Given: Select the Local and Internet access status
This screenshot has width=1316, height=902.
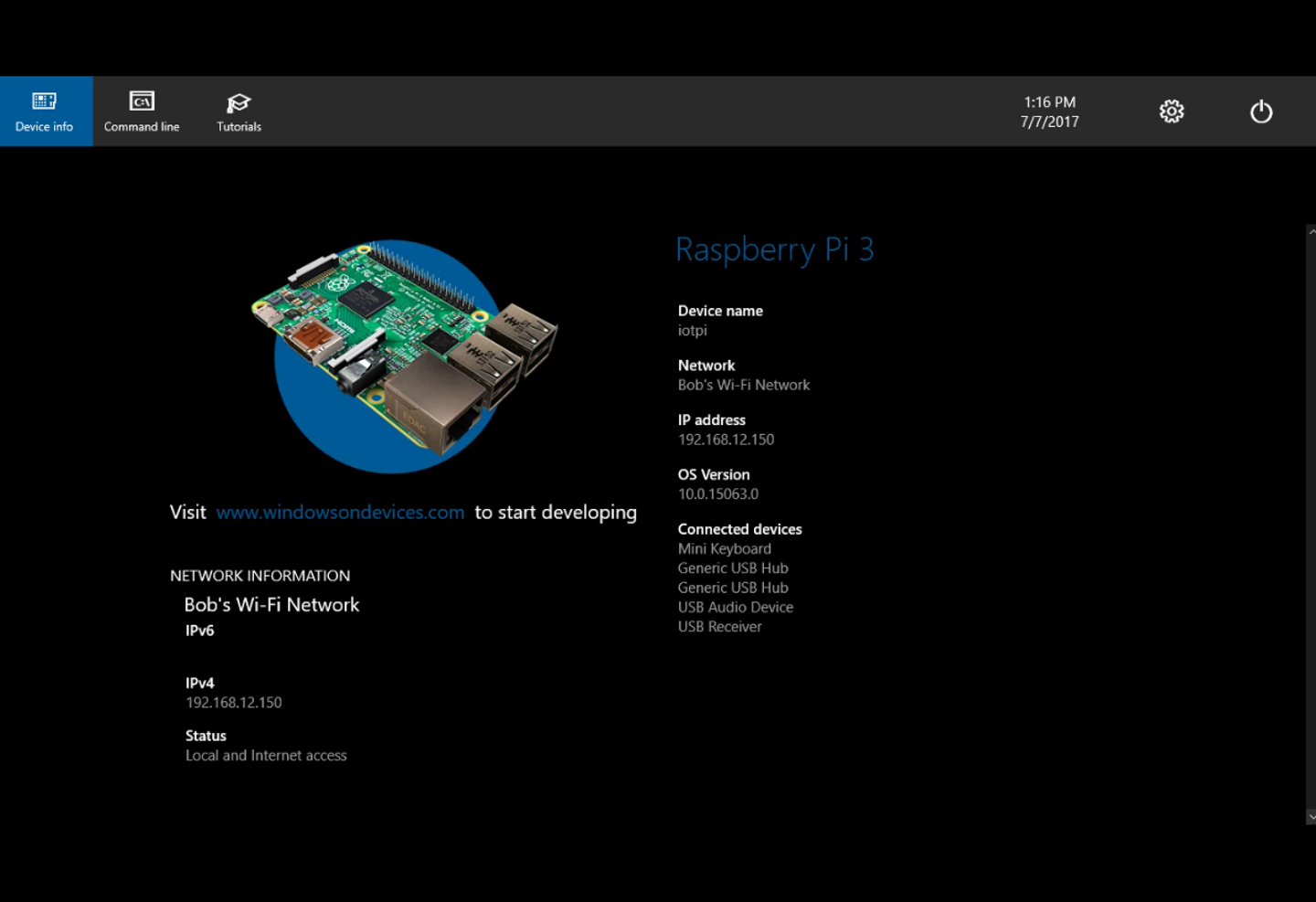Looking at the screenshot, I should coord(266,756).
